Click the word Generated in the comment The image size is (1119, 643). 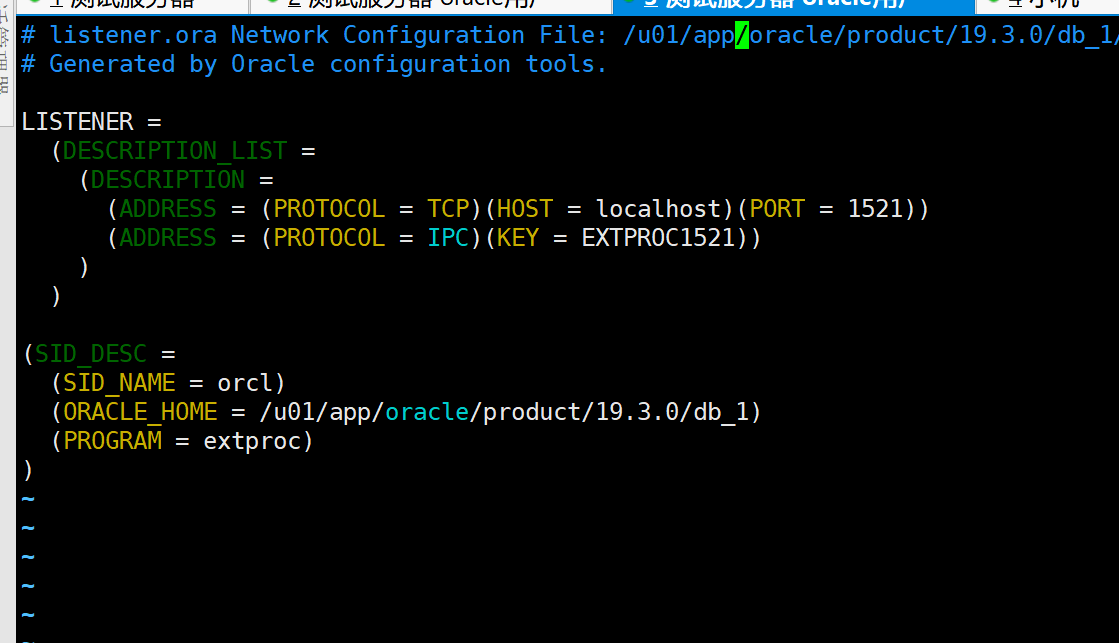point(112,64)
